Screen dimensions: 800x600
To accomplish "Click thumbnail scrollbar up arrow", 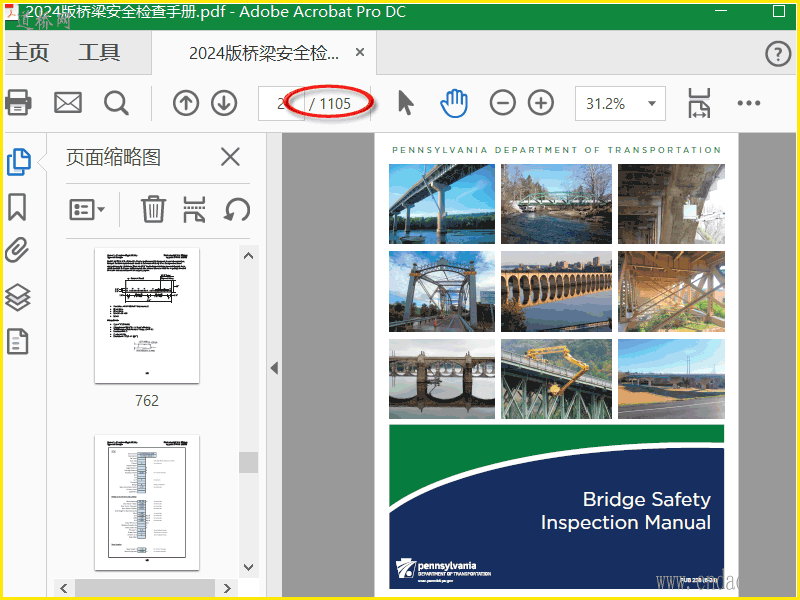I will click(248, 256).
